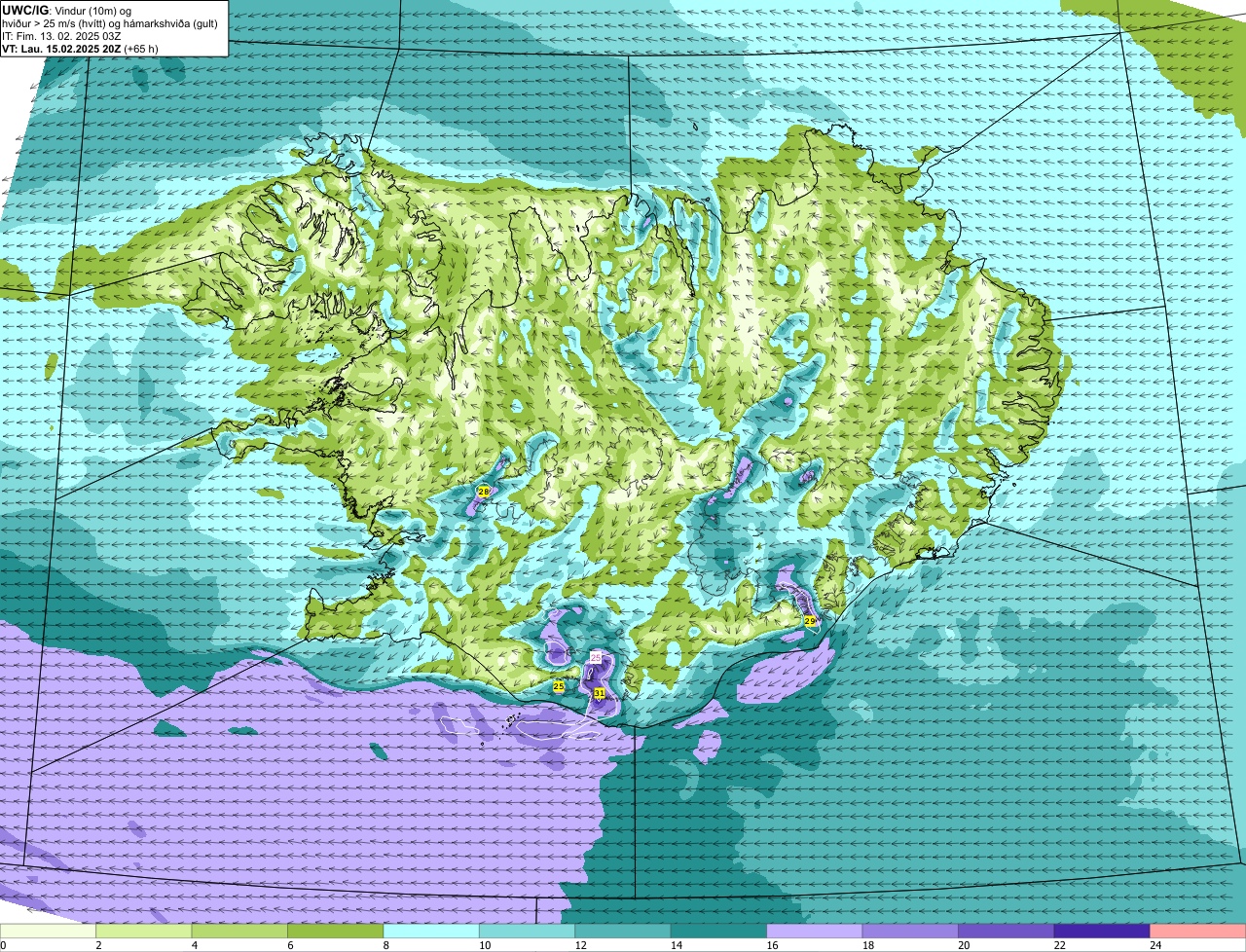Click the 14–16 m/s dark teal swatch
This screenshot has width=1246, height=952.
718,931
